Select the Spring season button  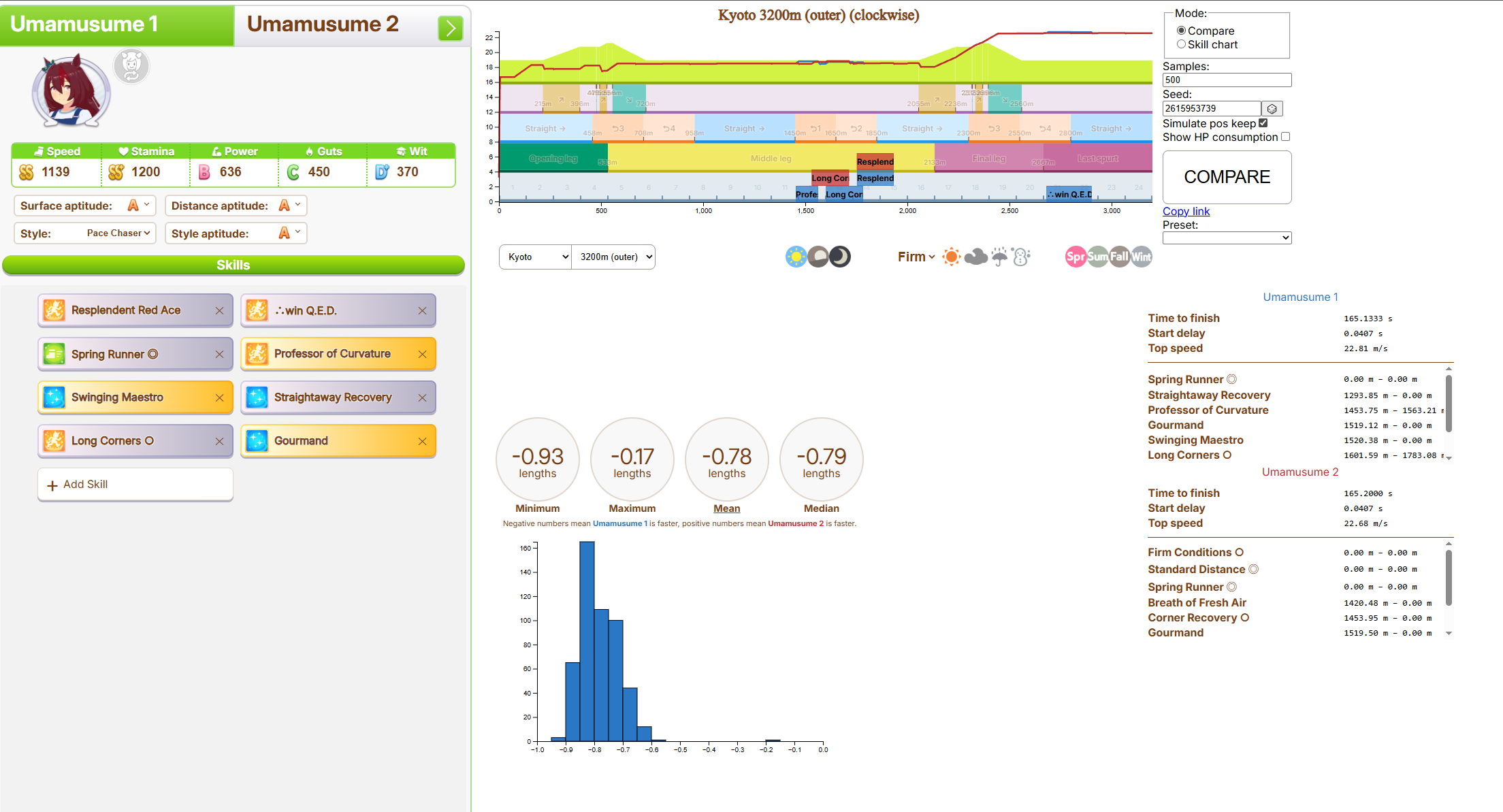(x=1076, y=257)
